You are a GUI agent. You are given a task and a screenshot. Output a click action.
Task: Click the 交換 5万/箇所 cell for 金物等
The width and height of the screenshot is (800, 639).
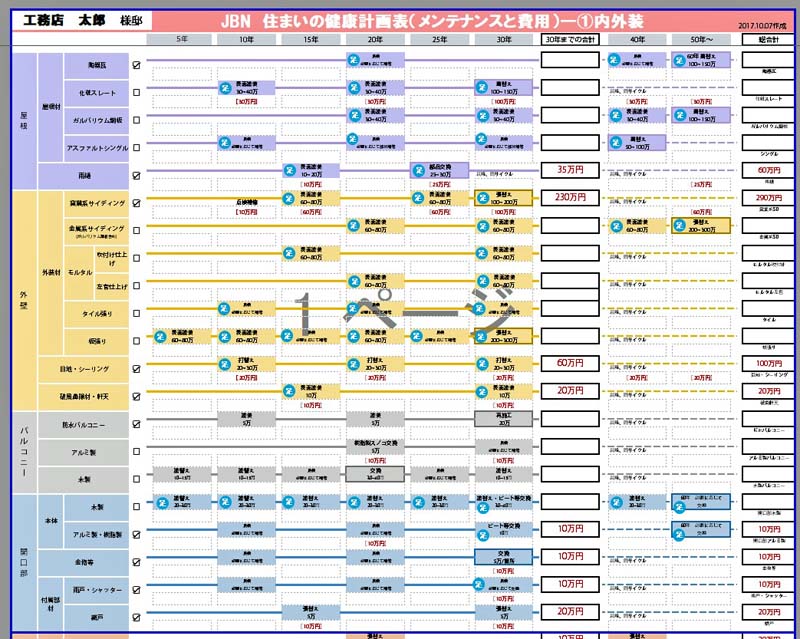pos(504,556)
